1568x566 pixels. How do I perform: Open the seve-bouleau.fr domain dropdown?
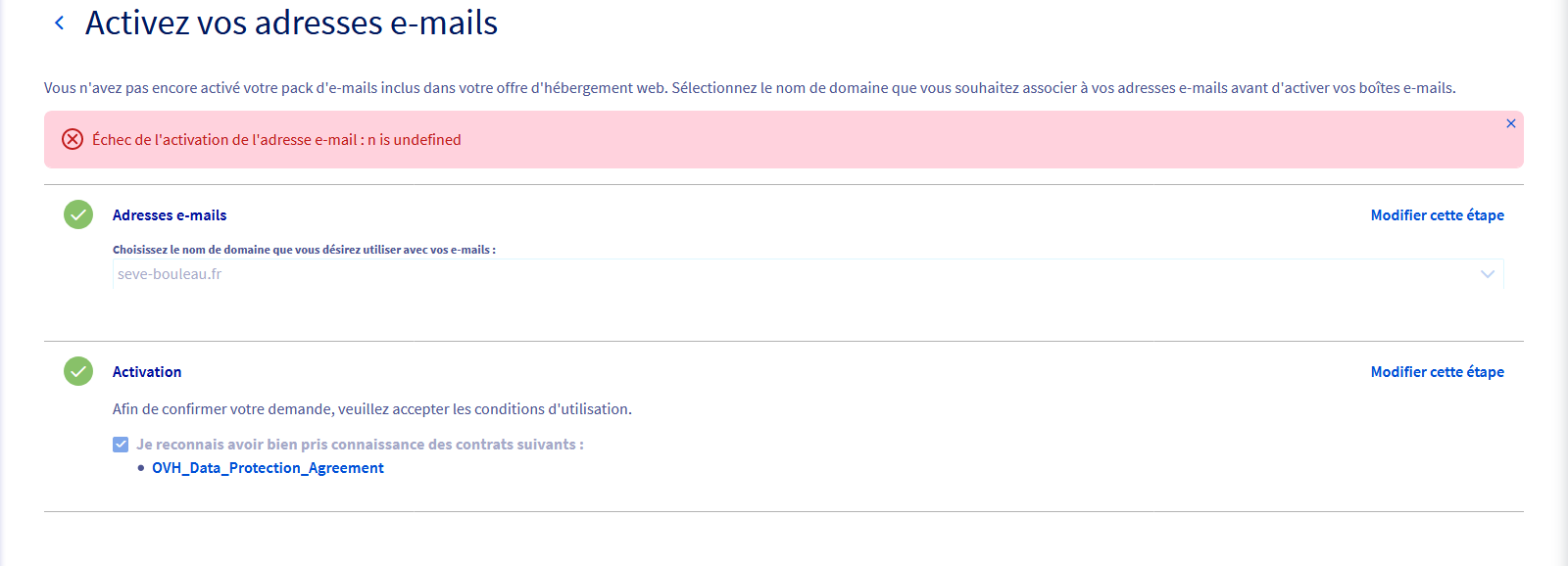coord(784,274)
